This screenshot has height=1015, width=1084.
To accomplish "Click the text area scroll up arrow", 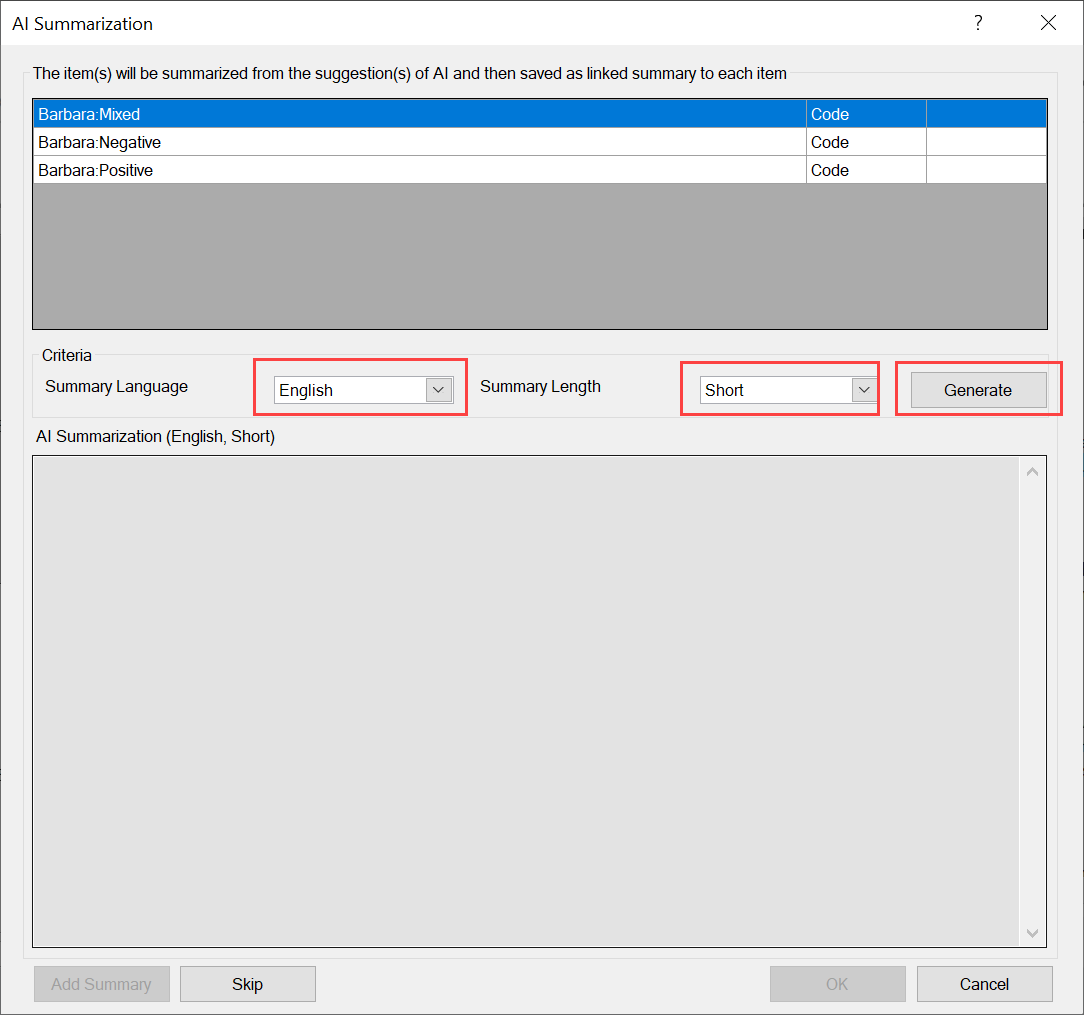I will pos(1033,471).
